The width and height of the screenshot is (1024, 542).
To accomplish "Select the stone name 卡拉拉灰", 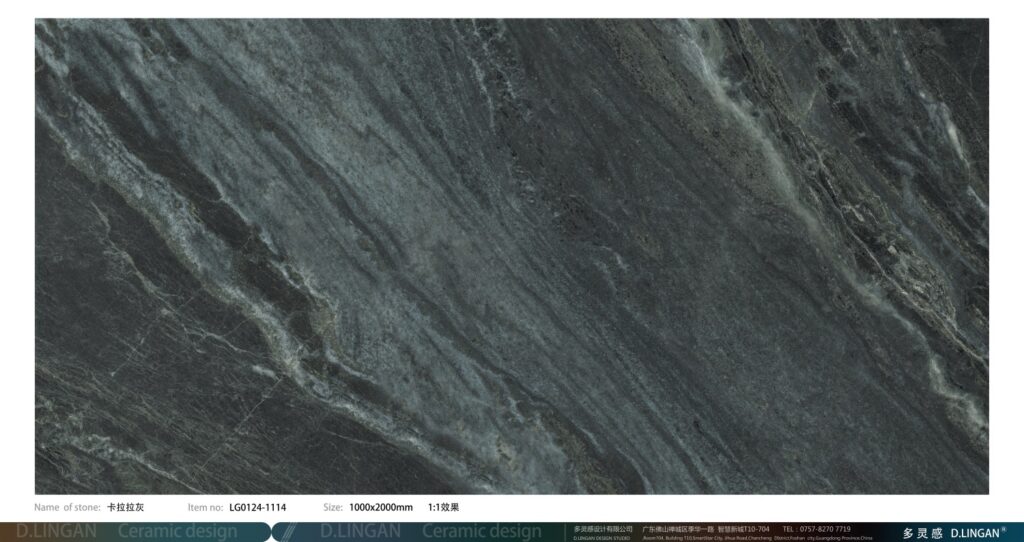I will (x=125, y=508).
